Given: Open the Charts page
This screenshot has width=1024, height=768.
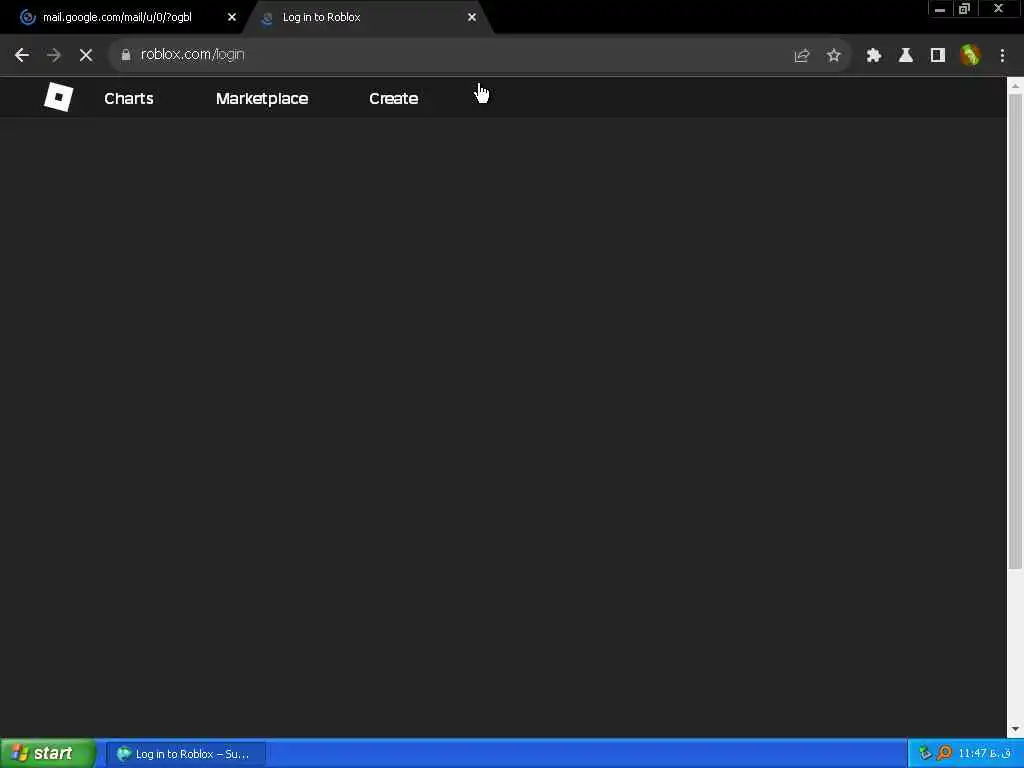Looking at the screenshot, I should (129, 99).
